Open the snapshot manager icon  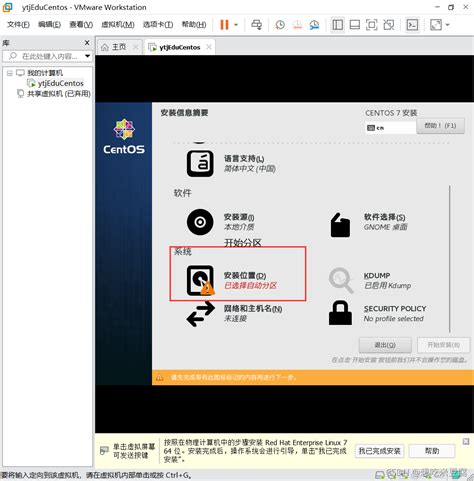coord(314,25)
